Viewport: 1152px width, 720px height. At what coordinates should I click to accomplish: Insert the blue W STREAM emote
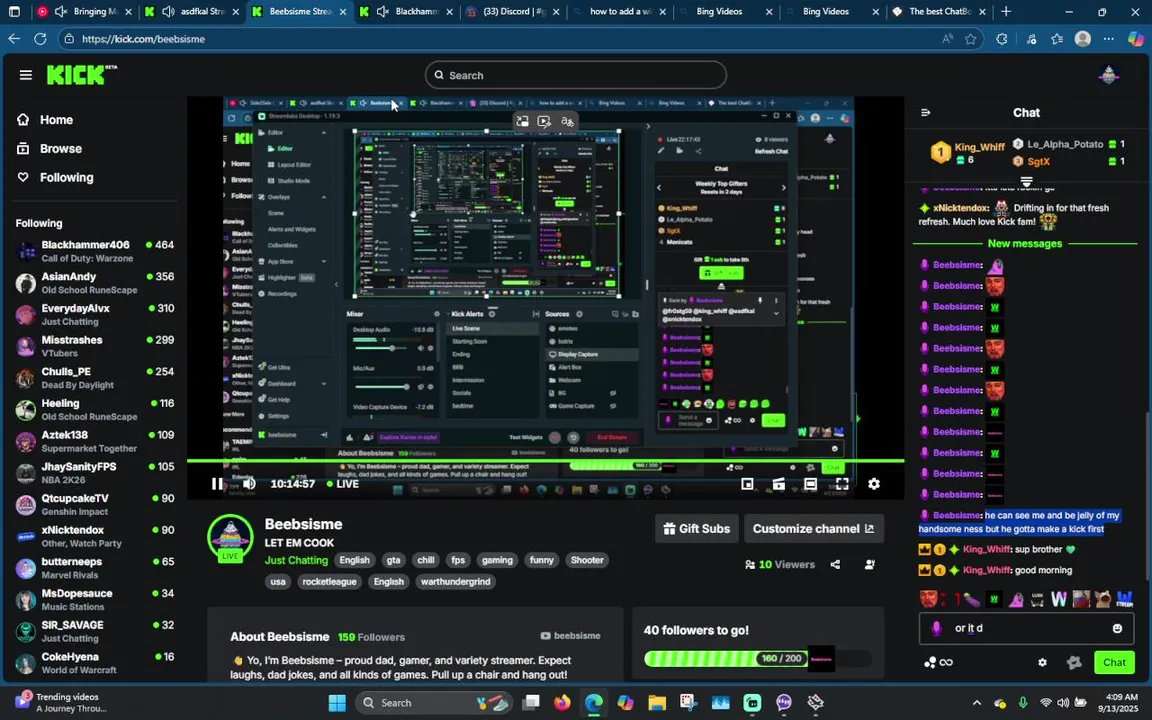pos(1124,600)
